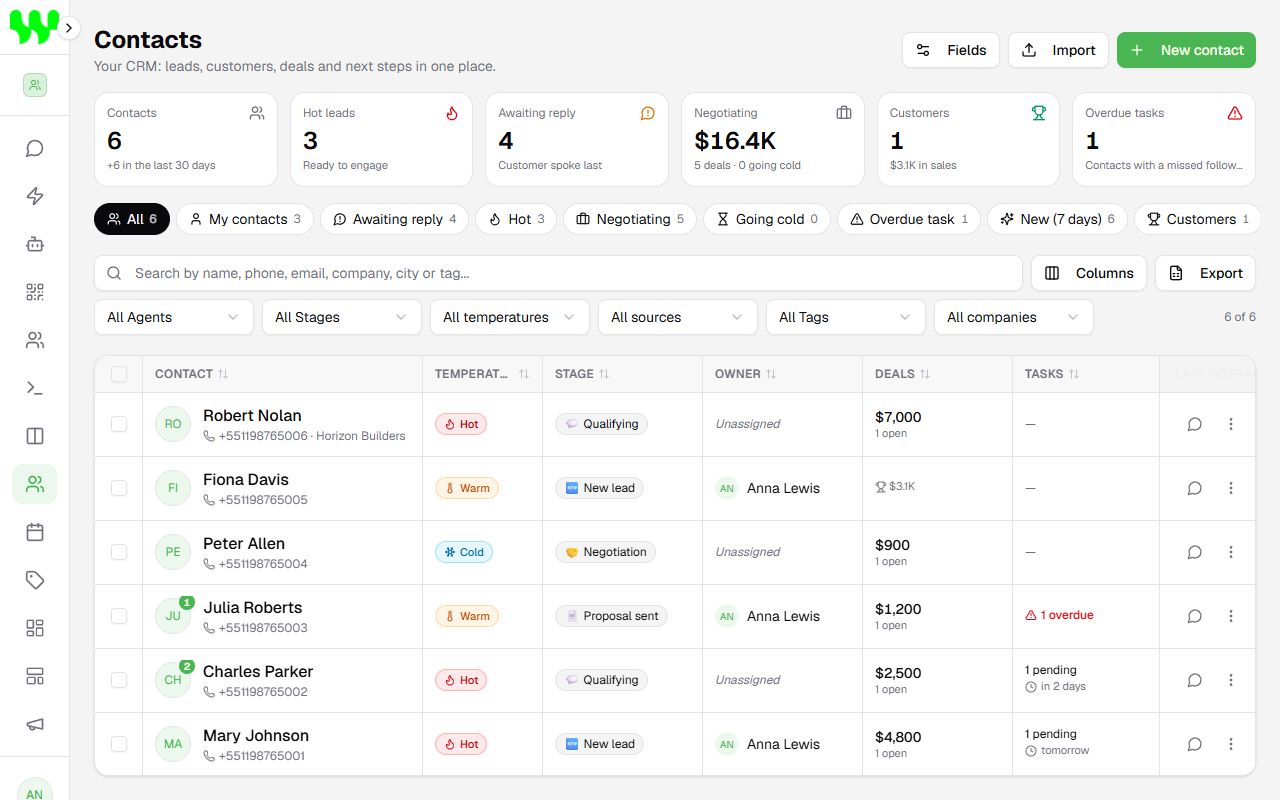Select the My contacts filter tab
Image resolution: width=1280 pixels, height=800 pixels.
pyautogui.click(x=245, y=219)
